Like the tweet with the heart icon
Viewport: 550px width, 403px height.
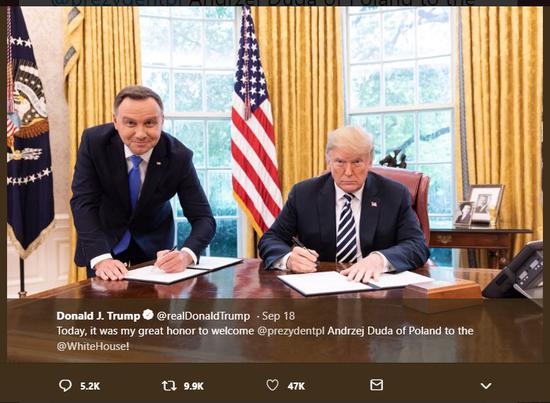click(x=273, y=385)
